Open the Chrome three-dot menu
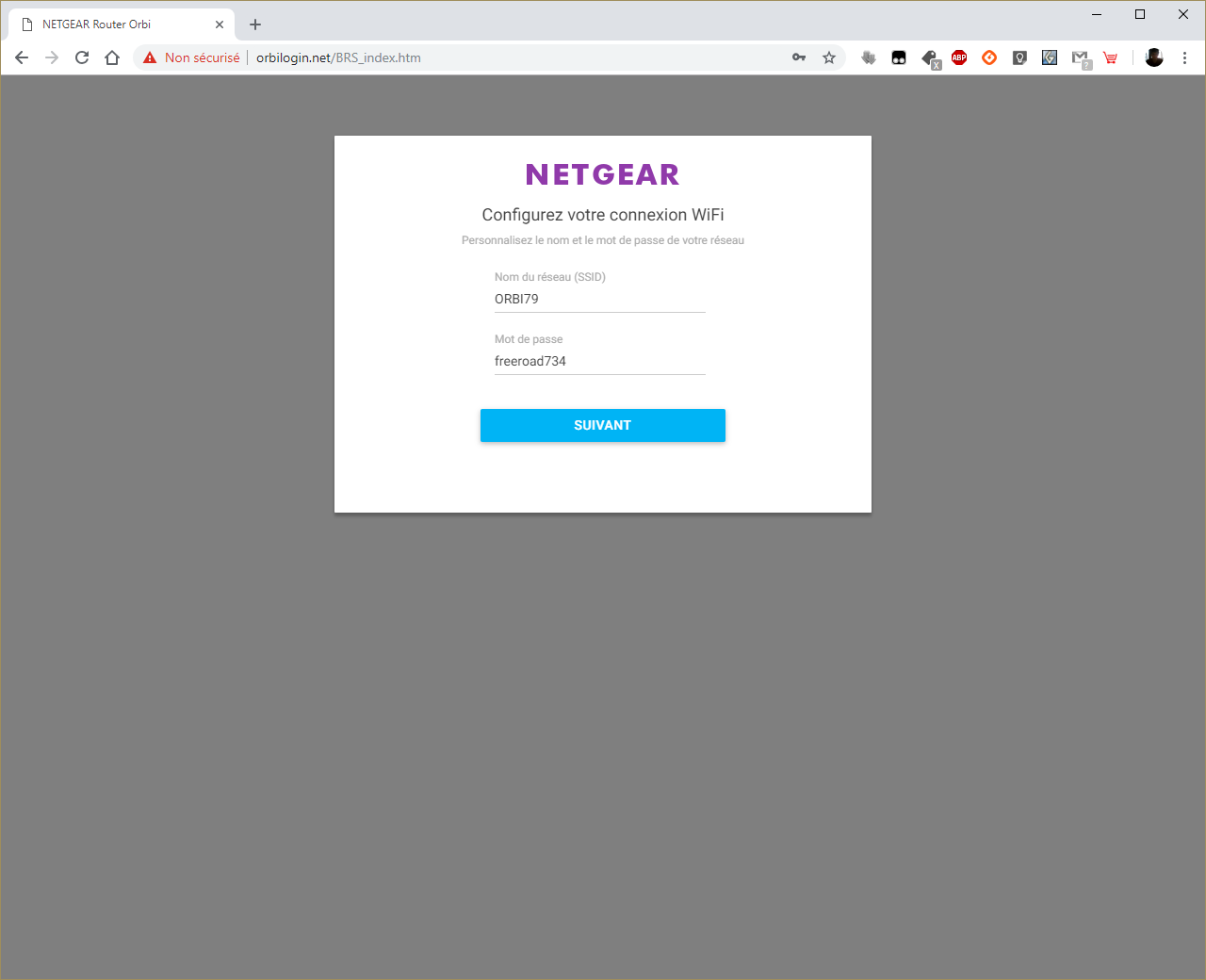1206x980 pixels. [1184, 57]
